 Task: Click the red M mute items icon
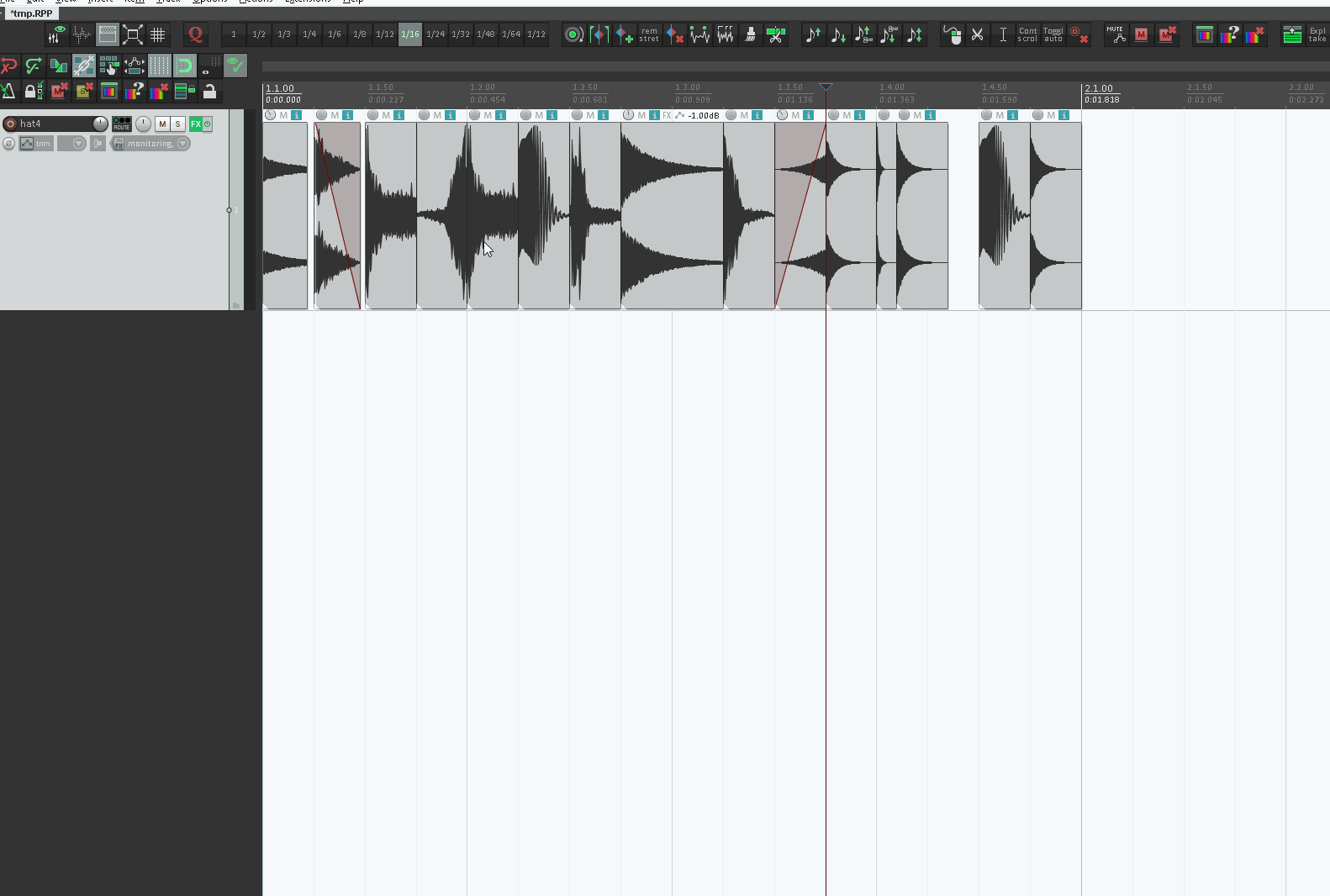(1142, 34)
